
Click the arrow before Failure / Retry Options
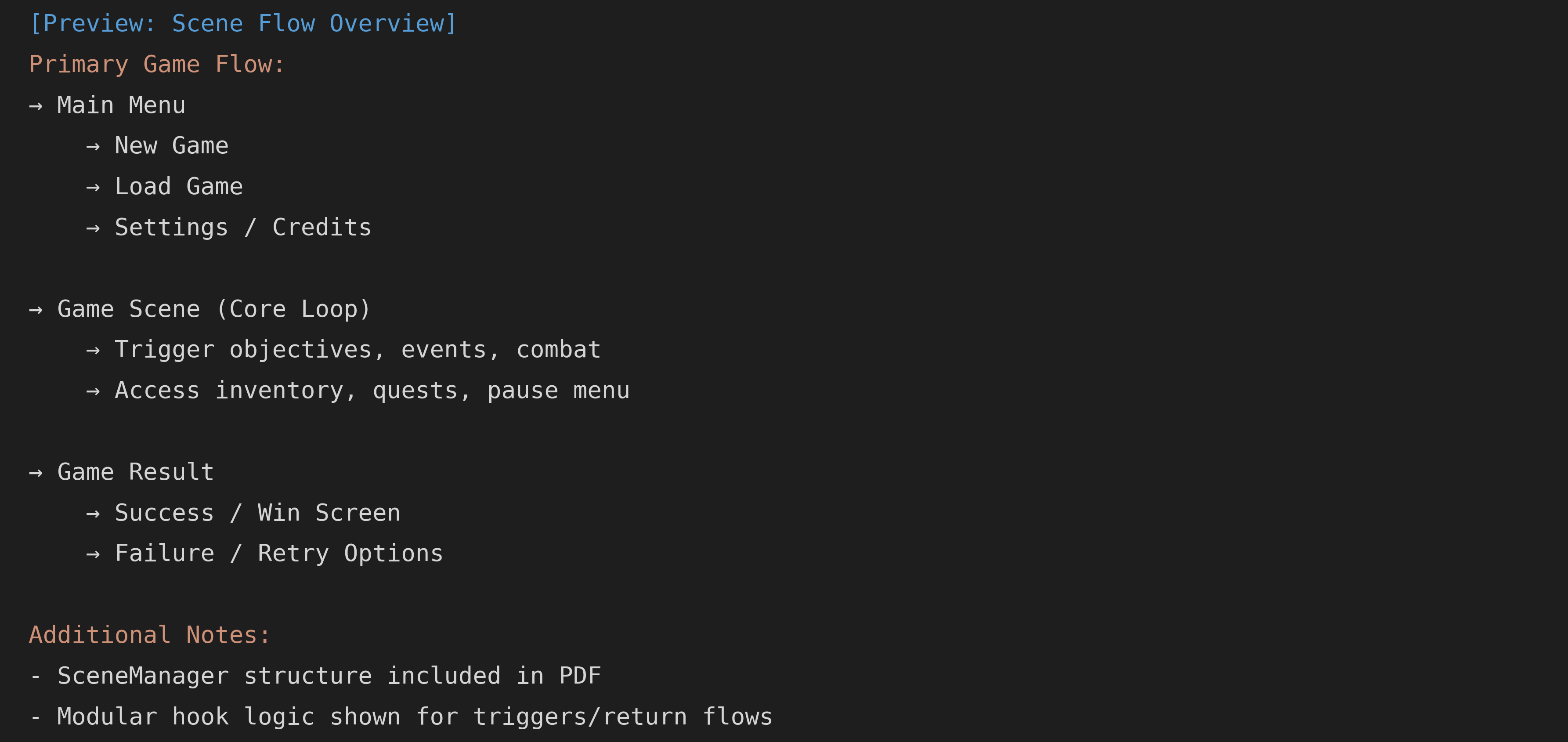[x=93, y=554]
